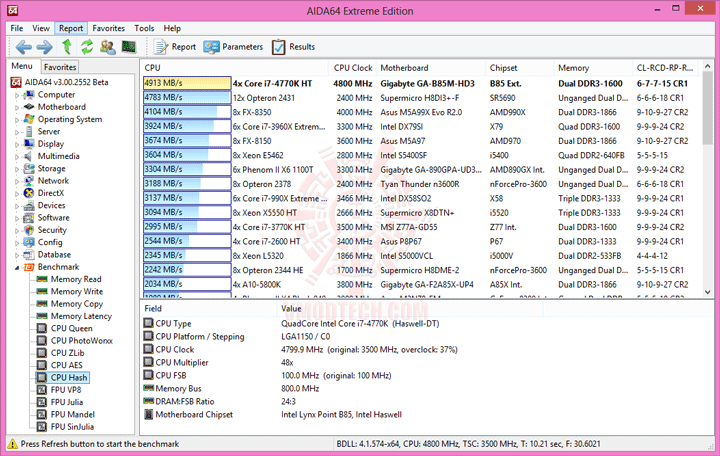Expand the Motherboard tree node

click(17, 107)
